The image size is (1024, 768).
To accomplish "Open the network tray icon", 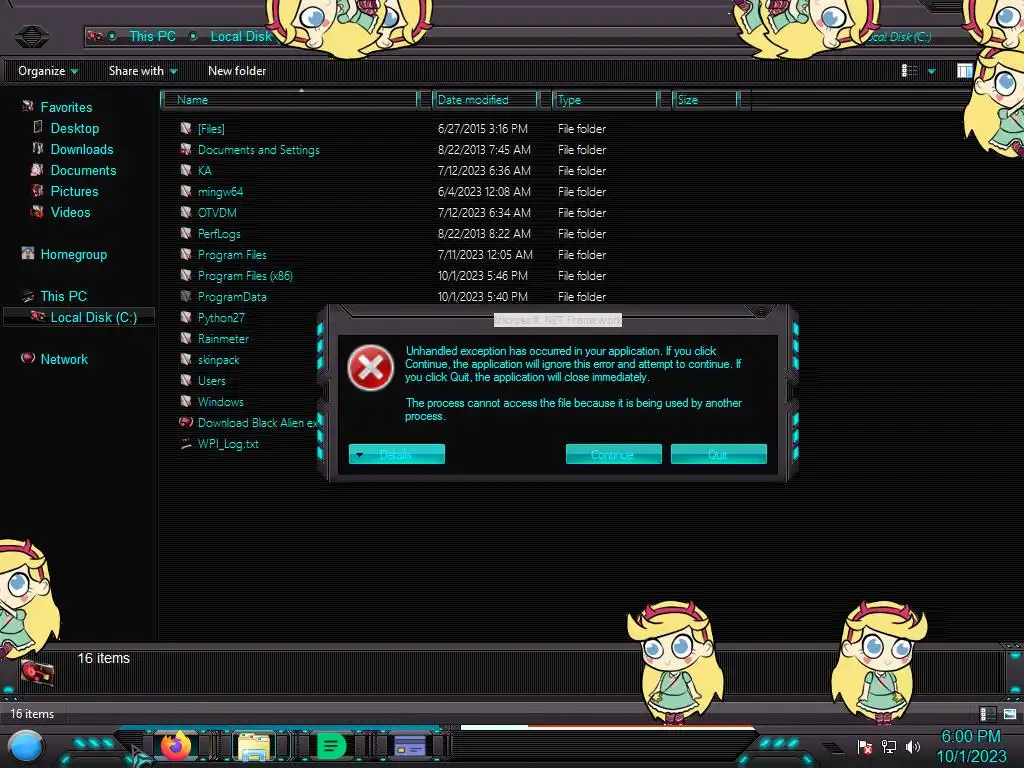I will (889, 746).
